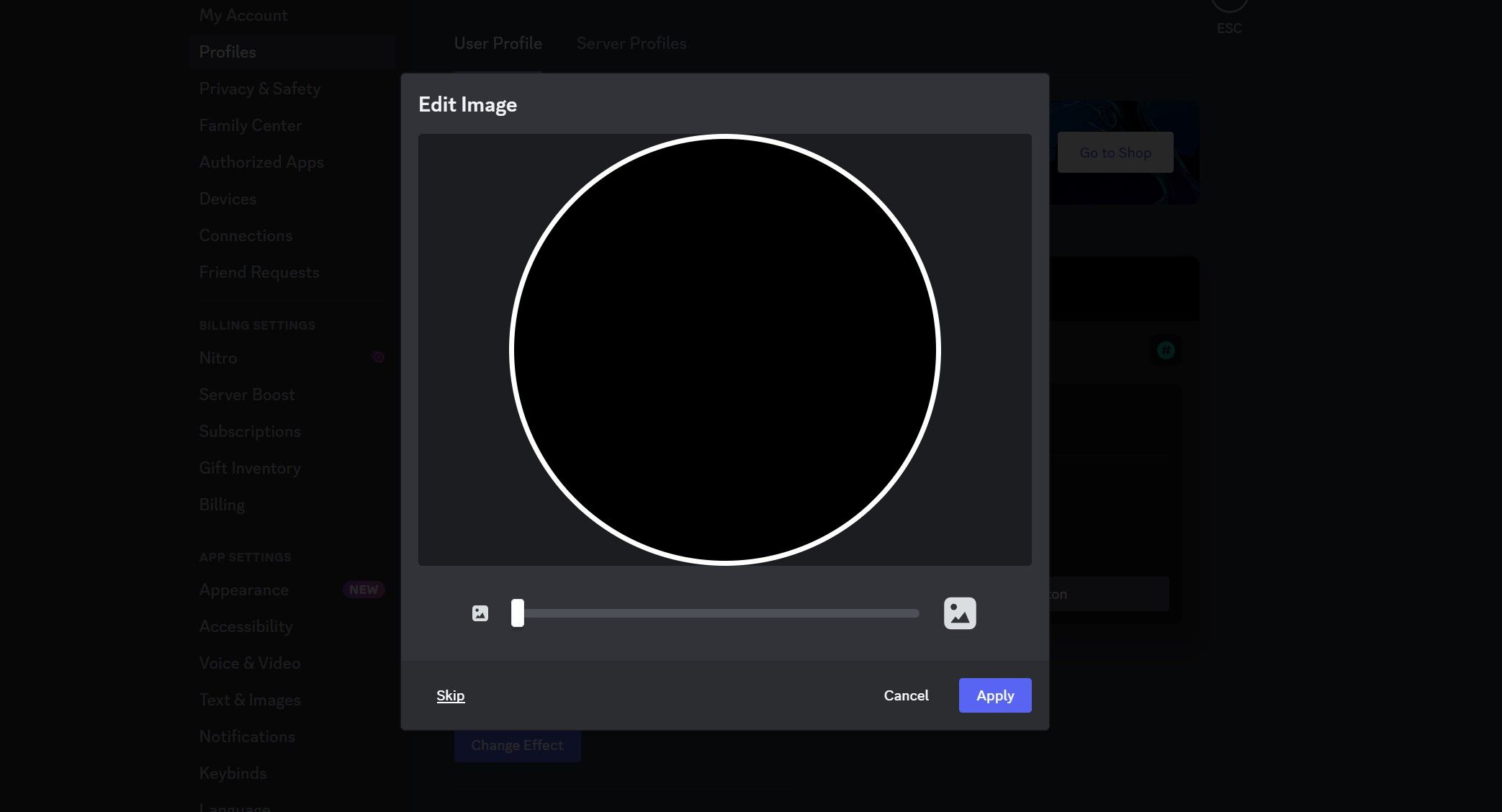The image size is (1502, 812).
Task: Switch to the User Profile tab
Action: [498, 43]
